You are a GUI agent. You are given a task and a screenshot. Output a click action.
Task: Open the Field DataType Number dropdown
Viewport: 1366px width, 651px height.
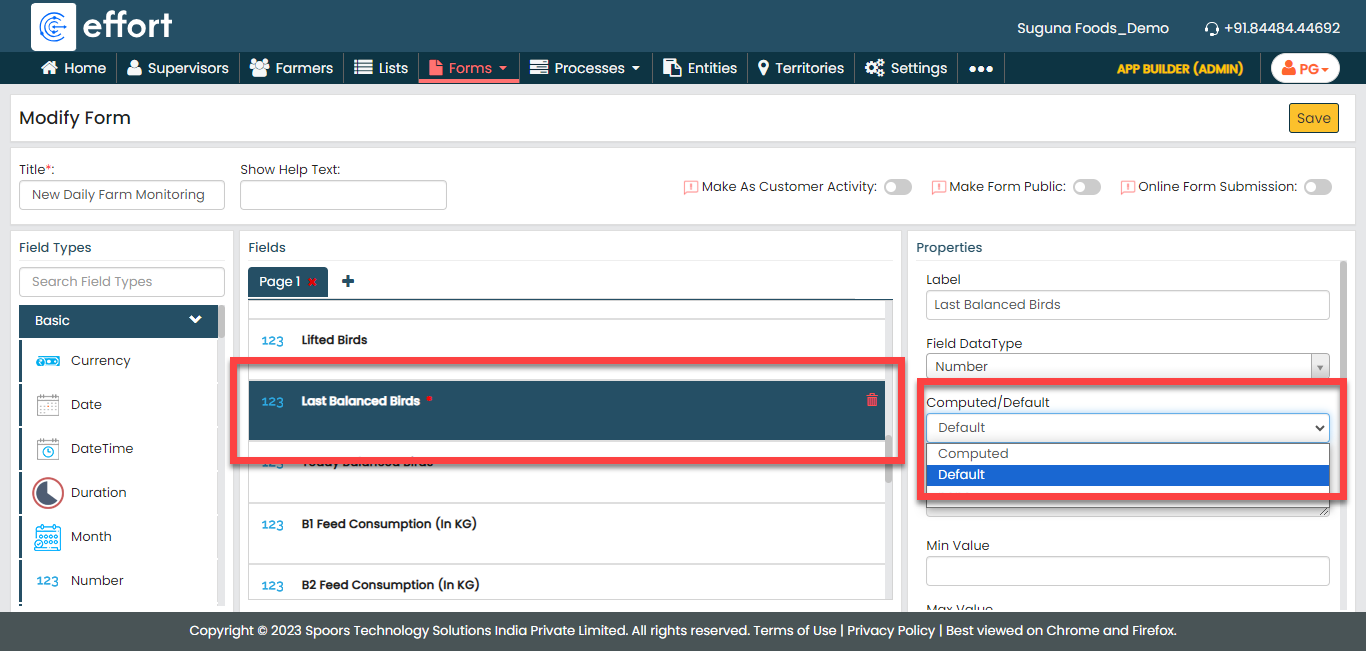(x=1127, y=367)
